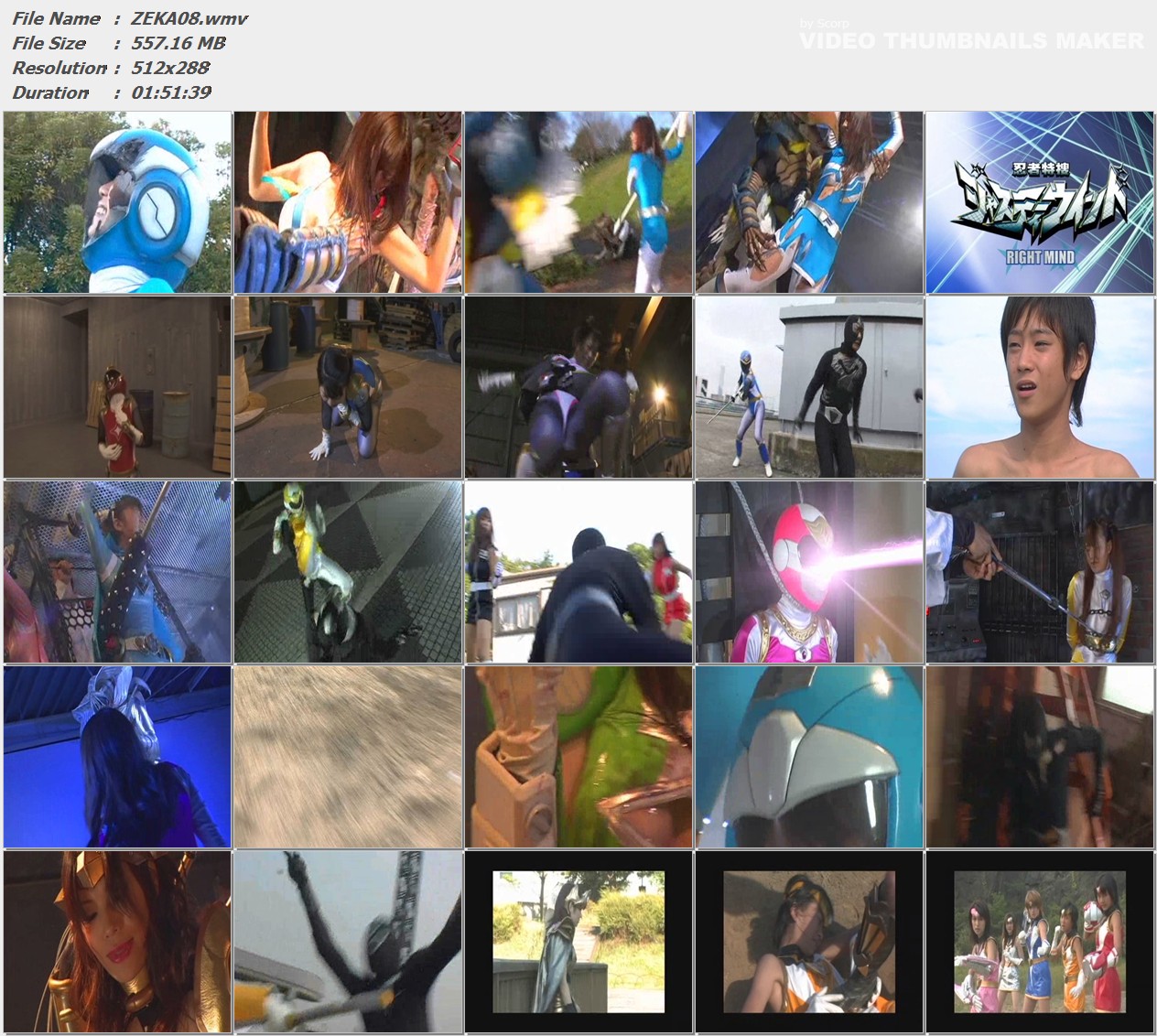Click the resolution value 512x288
The height and width of the screenshot is (1036, 1157).
pos(170,68)
